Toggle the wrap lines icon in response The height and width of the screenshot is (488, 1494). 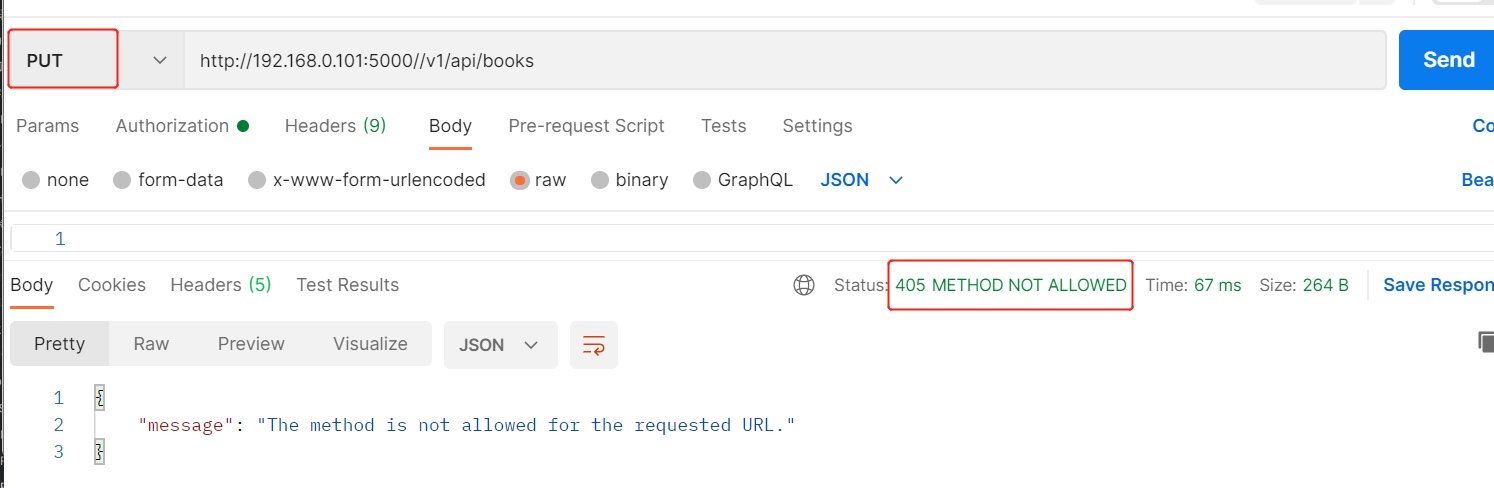pos(594,345)
